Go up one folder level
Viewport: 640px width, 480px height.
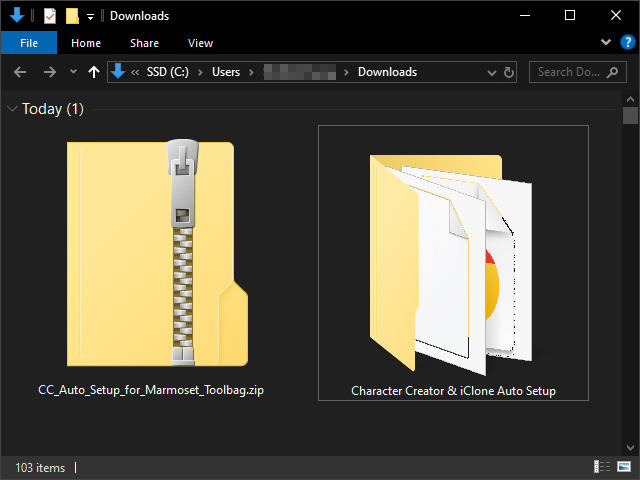click(94, 72)
